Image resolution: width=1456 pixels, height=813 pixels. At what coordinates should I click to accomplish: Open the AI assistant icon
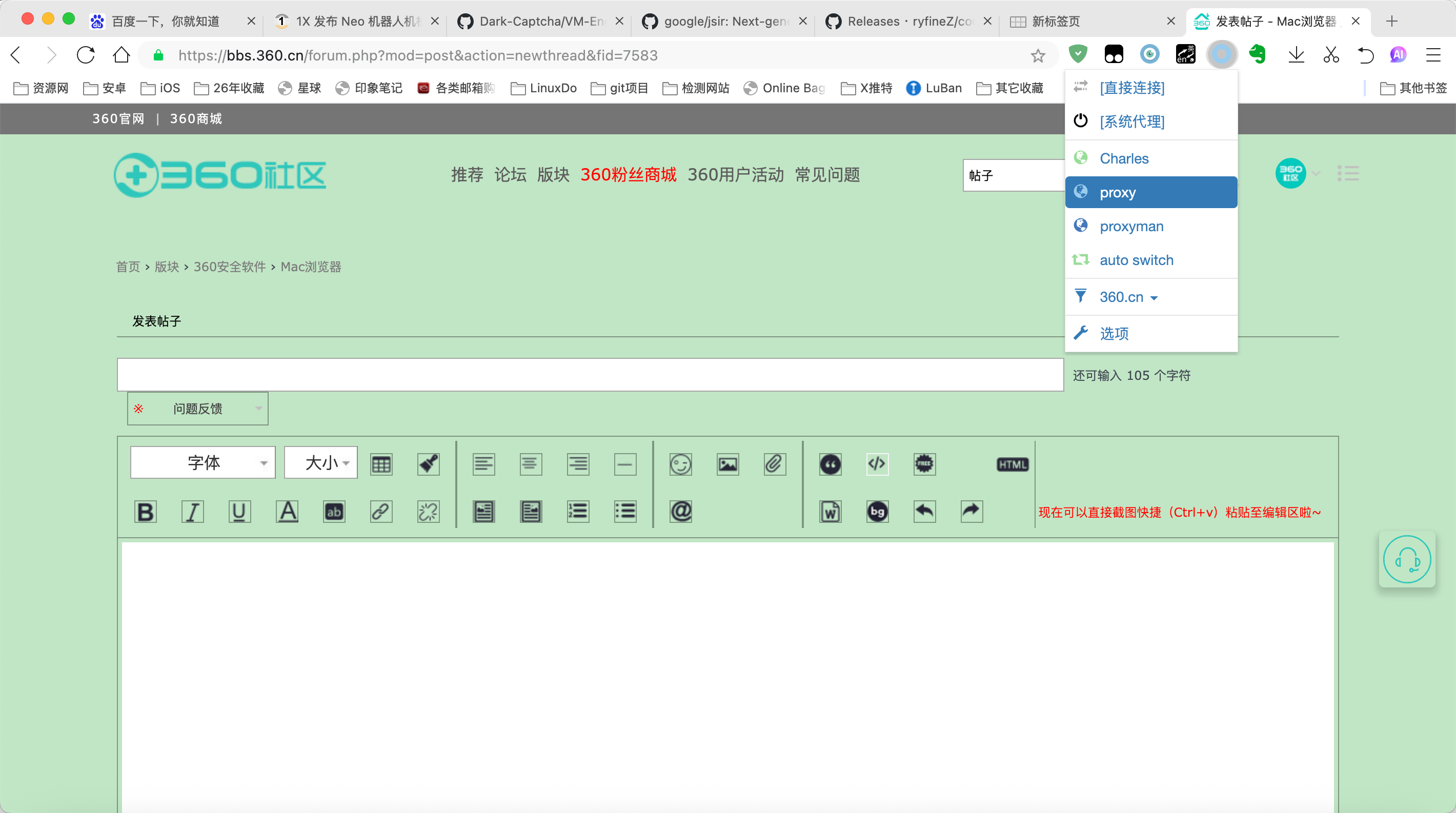[1398, 55]
